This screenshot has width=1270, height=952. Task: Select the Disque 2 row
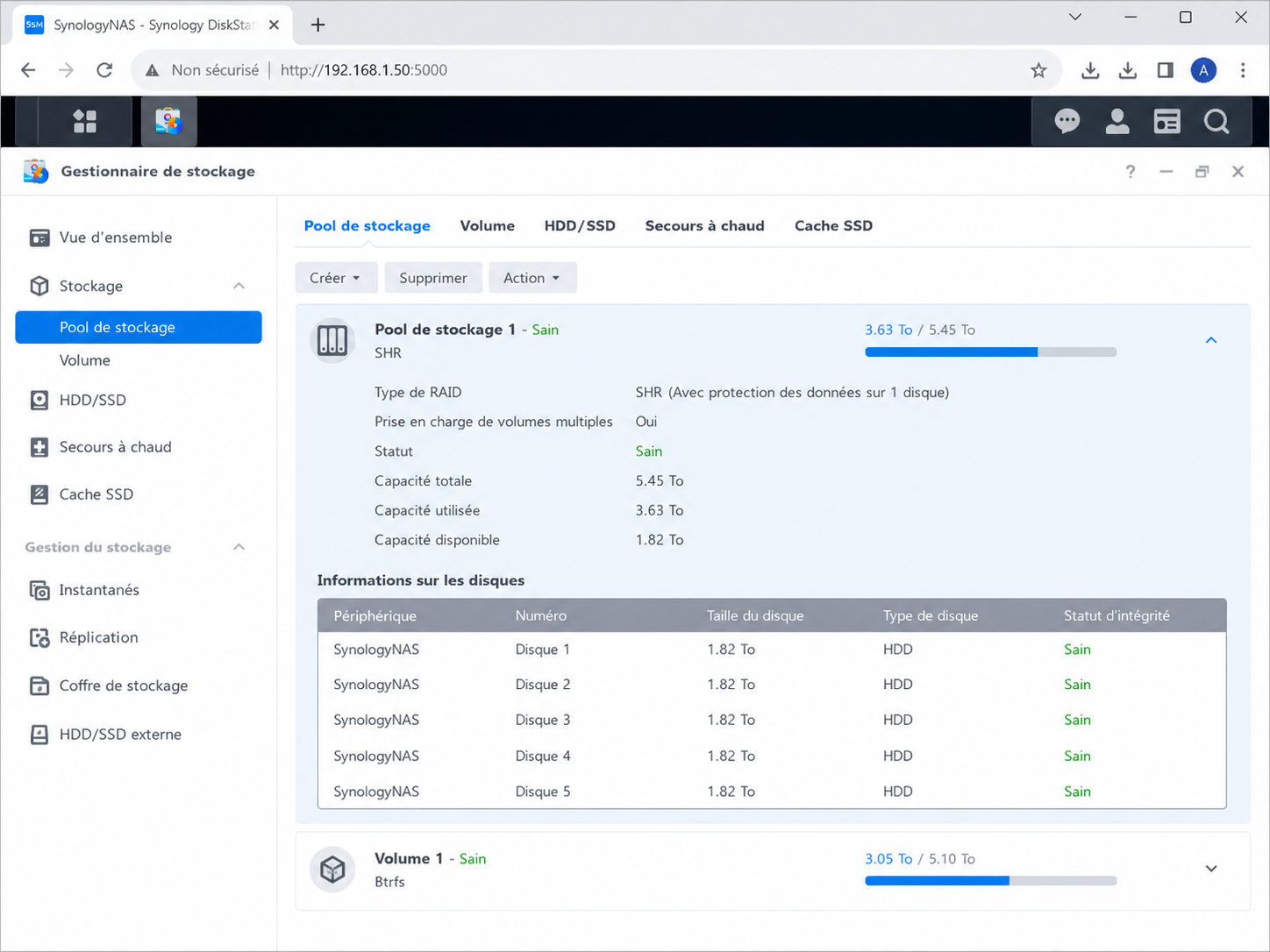coord(772,685)
